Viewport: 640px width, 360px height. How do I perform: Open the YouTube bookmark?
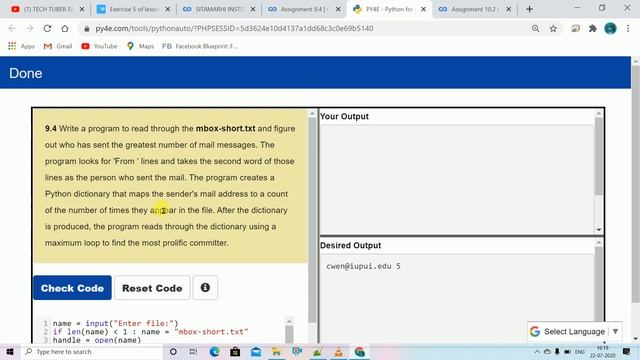99,46
